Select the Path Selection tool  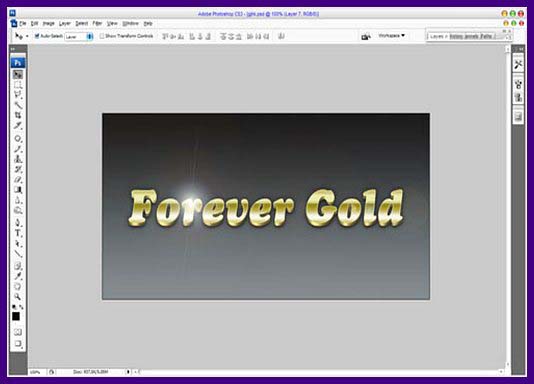coord(18,243)
